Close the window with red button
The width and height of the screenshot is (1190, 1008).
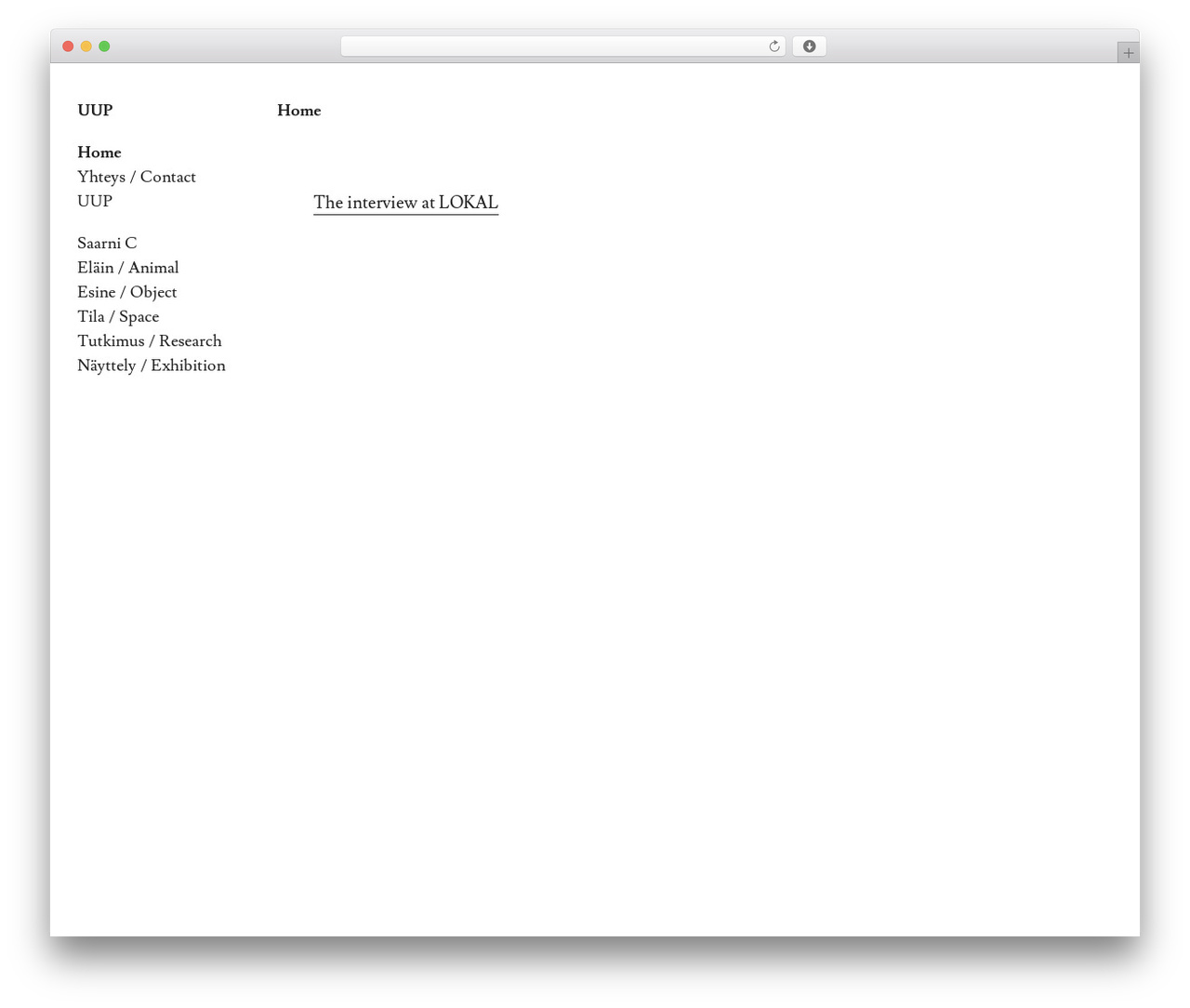tap(68, 46)
